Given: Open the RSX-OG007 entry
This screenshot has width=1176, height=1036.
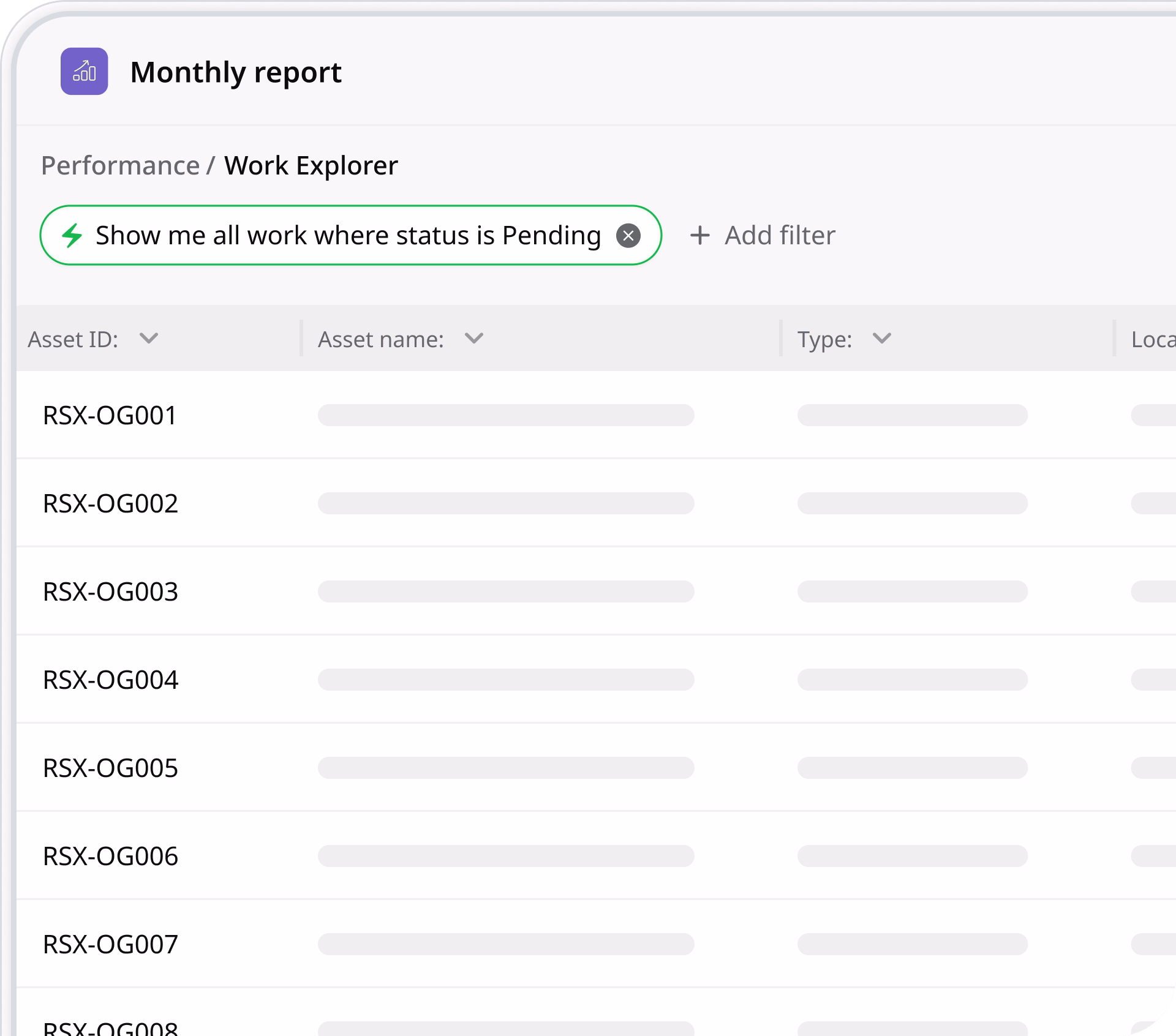Looking at the screenshot, I should click(x=110, y=944).
